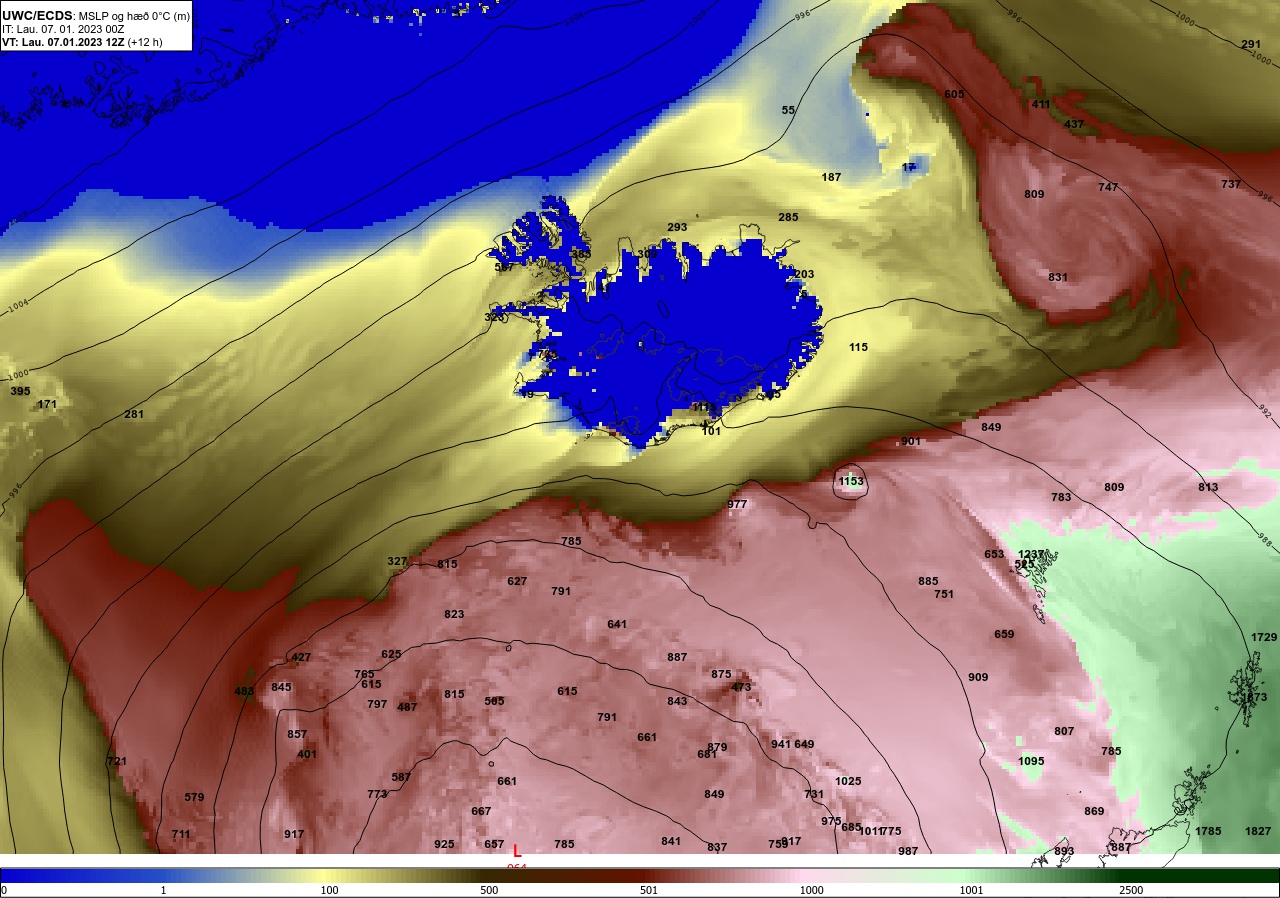1280x898 pixels.
Task: Click the circled value 1153
Action: pos(850,482)
